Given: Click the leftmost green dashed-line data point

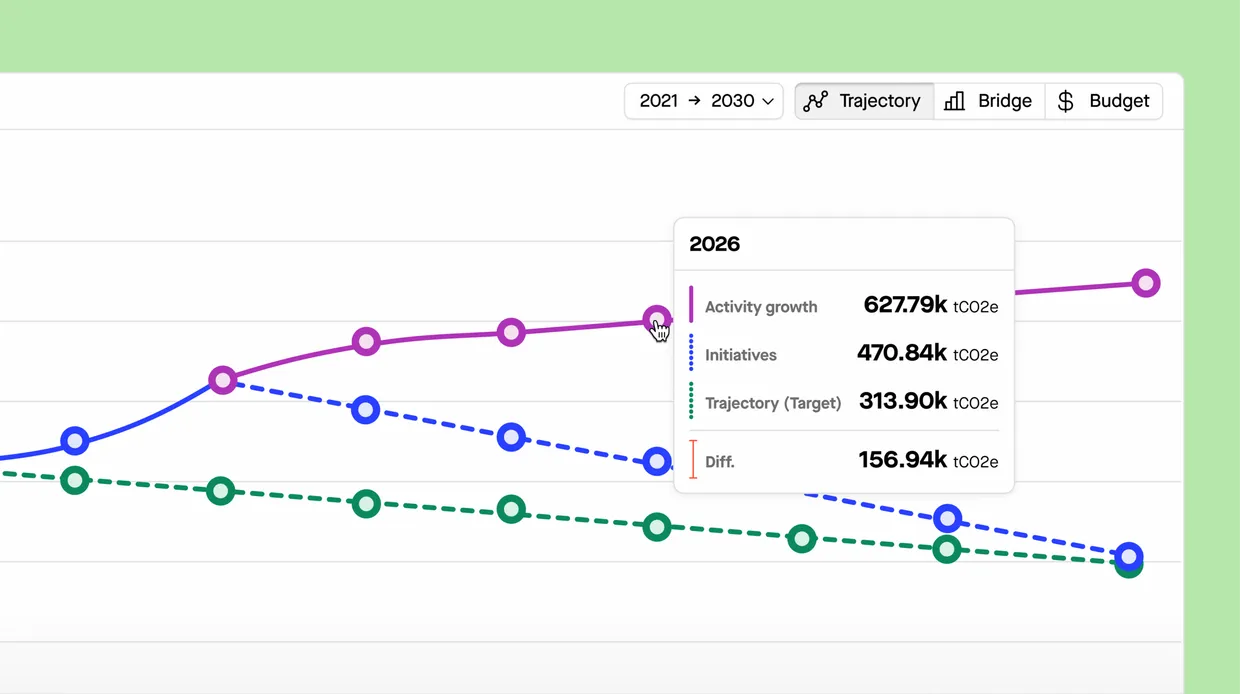Looking at the screenshot, I should pyautogui.click(x=75, y=481).
